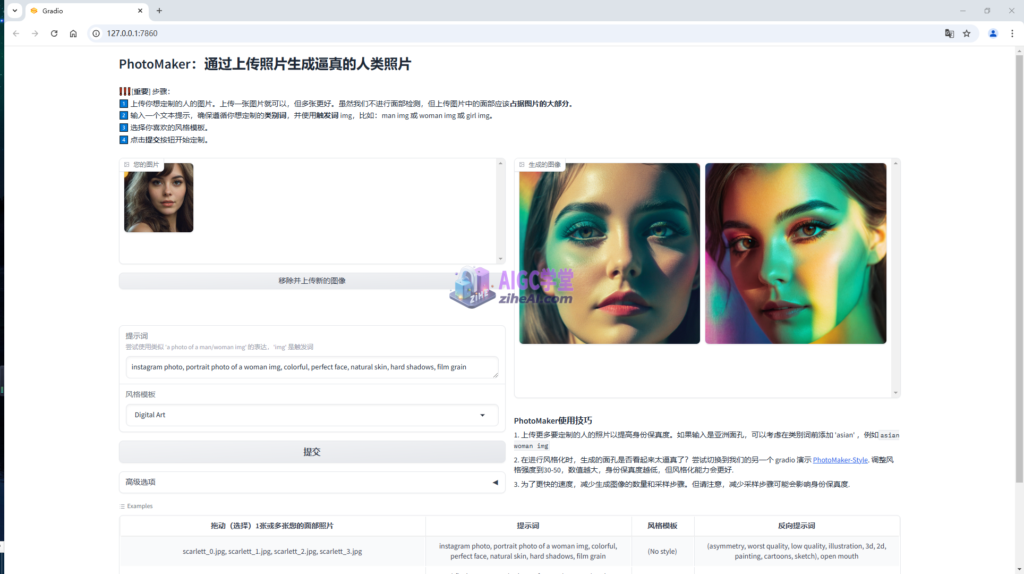
Task: Click the 'asian woman img' code text
Action: pos(707,441)
